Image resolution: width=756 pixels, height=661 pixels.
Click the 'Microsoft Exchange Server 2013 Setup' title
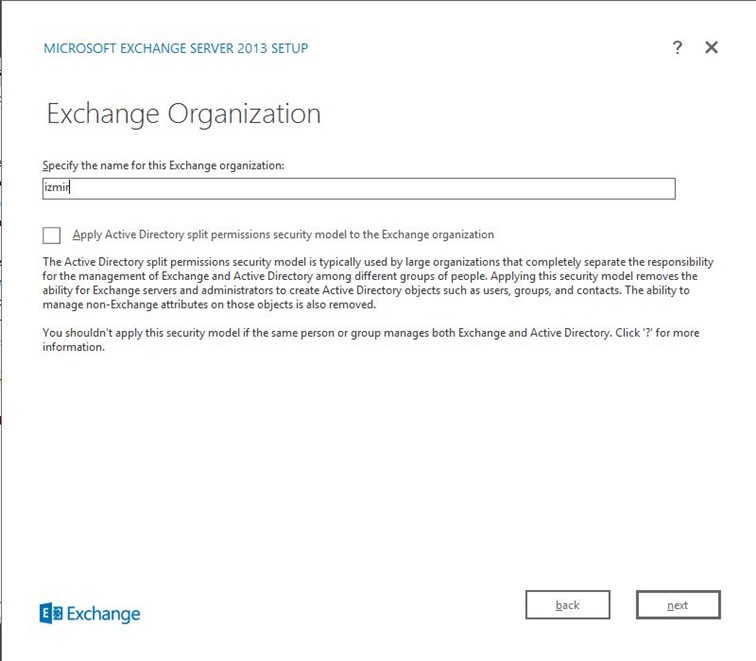pos(176,48)
